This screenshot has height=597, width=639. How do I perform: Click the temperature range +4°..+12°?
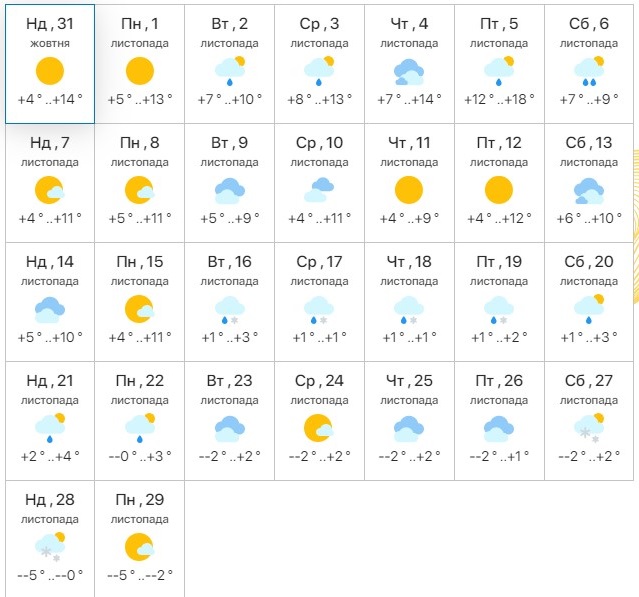click(x=499, y=218)
